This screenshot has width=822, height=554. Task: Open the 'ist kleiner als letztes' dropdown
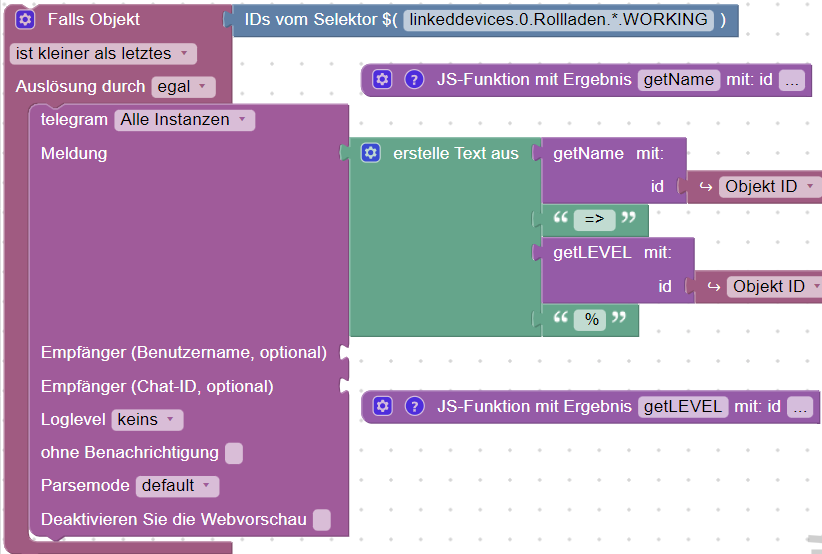[x=103, y=53]
